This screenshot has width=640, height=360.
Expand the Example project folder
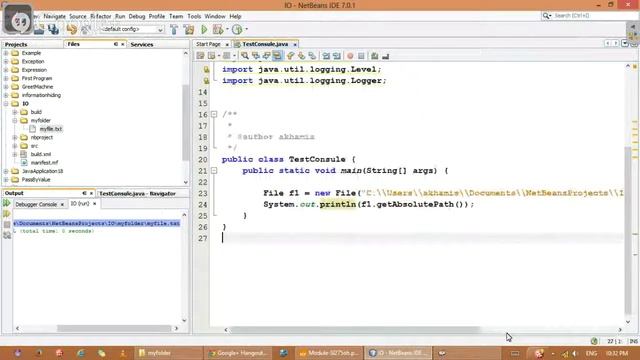tap(6, 53)
